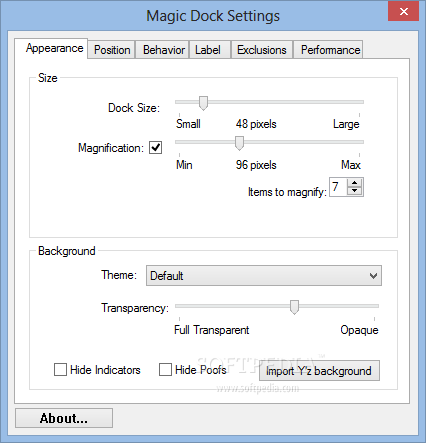Click Import Y'z background button
The width and height of the screenshot is (426, 443).
319,371
